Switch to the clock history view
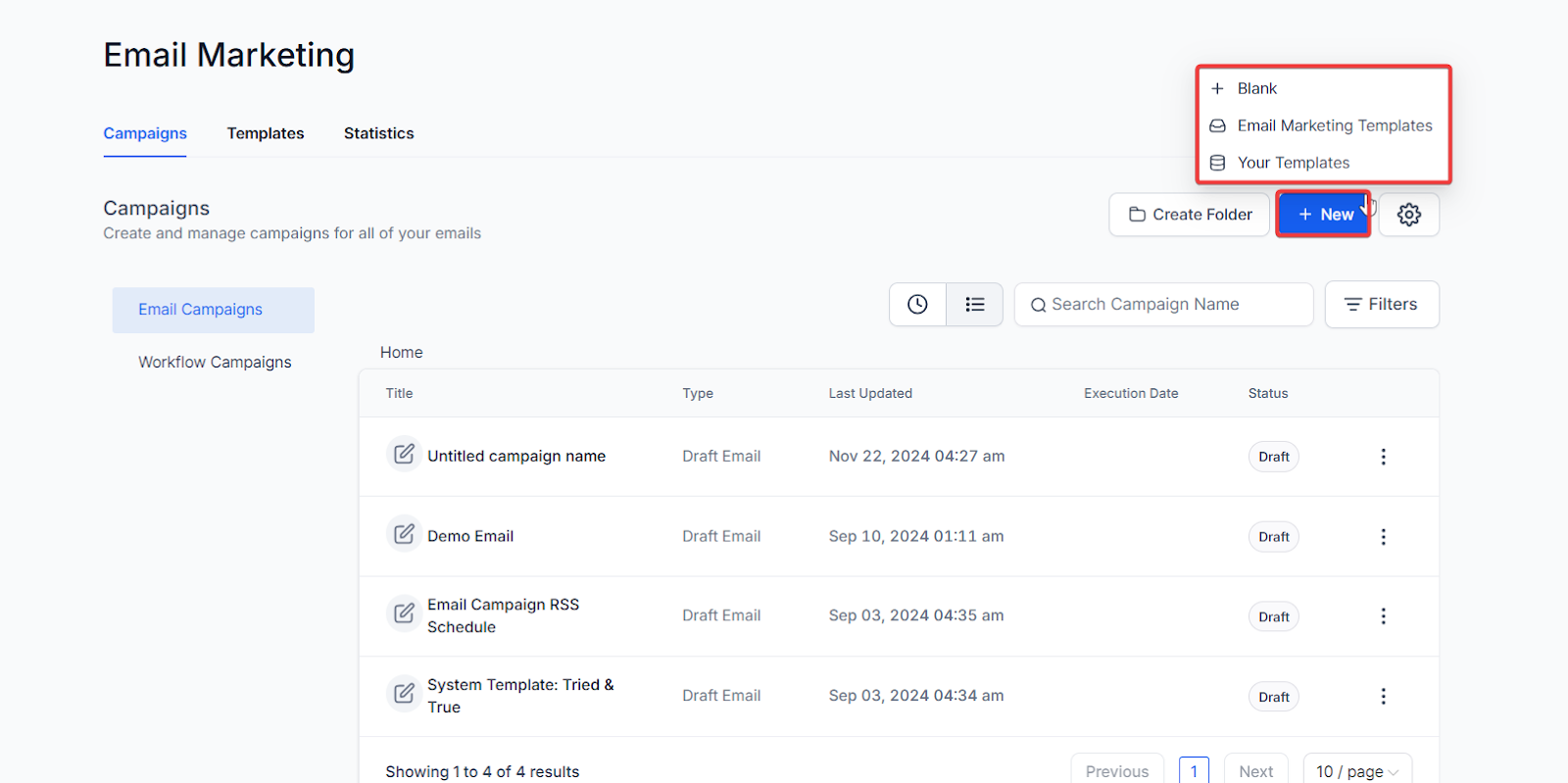The width and height of the screenshot is (1568, 783). (x=917, y=305)
